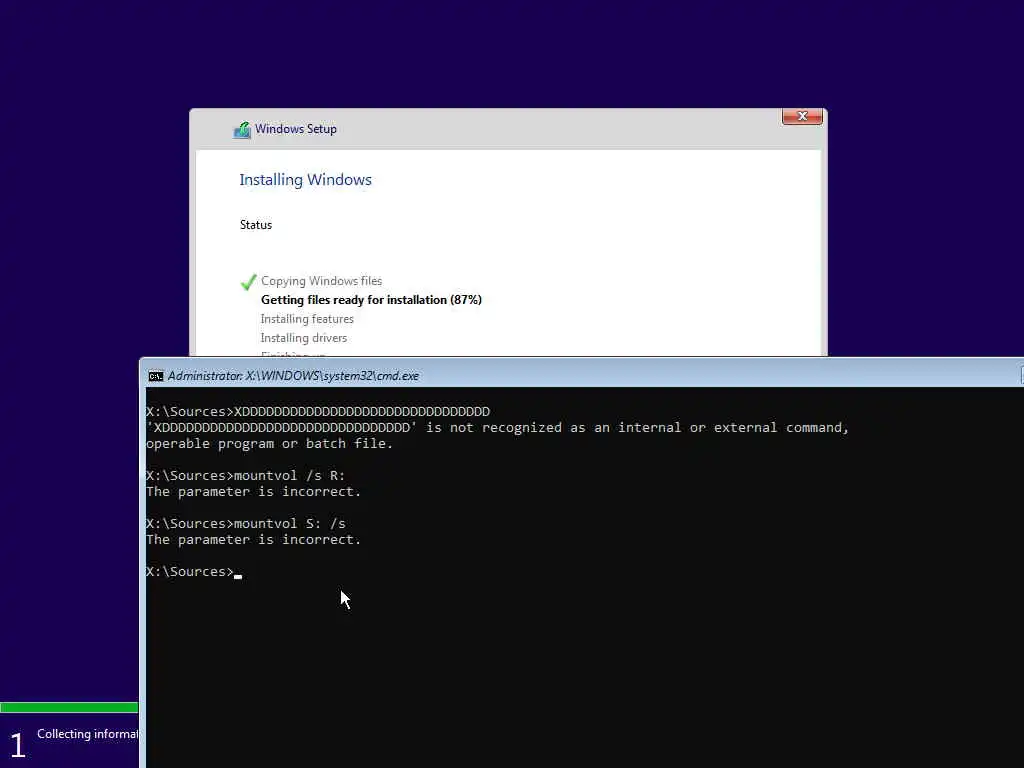The image size is (1024, 768).
Task: Click the cmd.exe icon in title bar
Action: coord(156,376)
